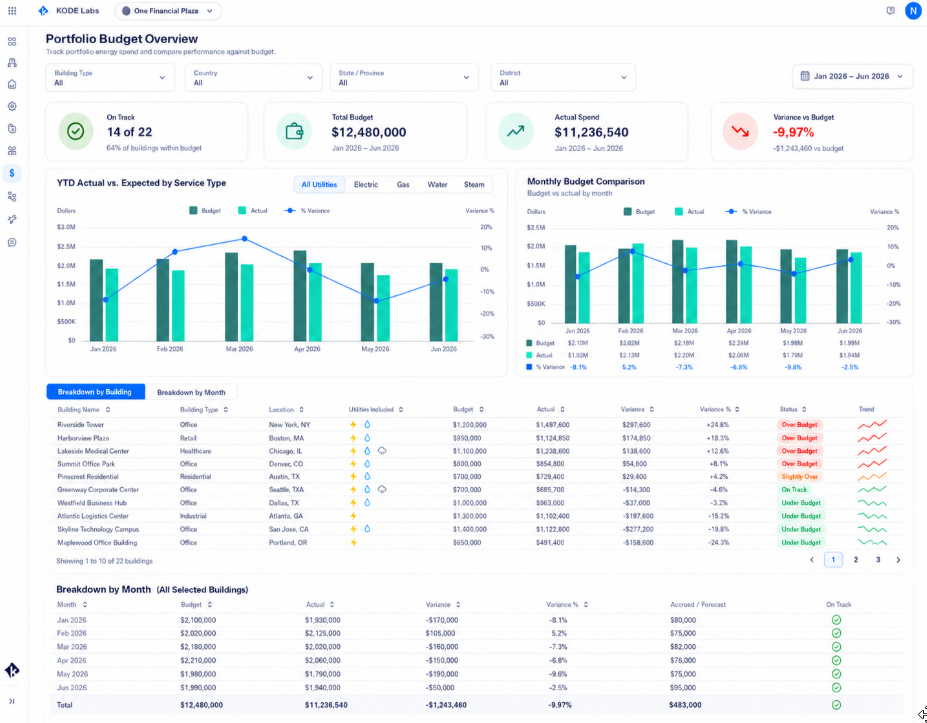927x723 pixels.
Task: Open the dashboard widgets sidebar icon
Action: click(12, 151)
